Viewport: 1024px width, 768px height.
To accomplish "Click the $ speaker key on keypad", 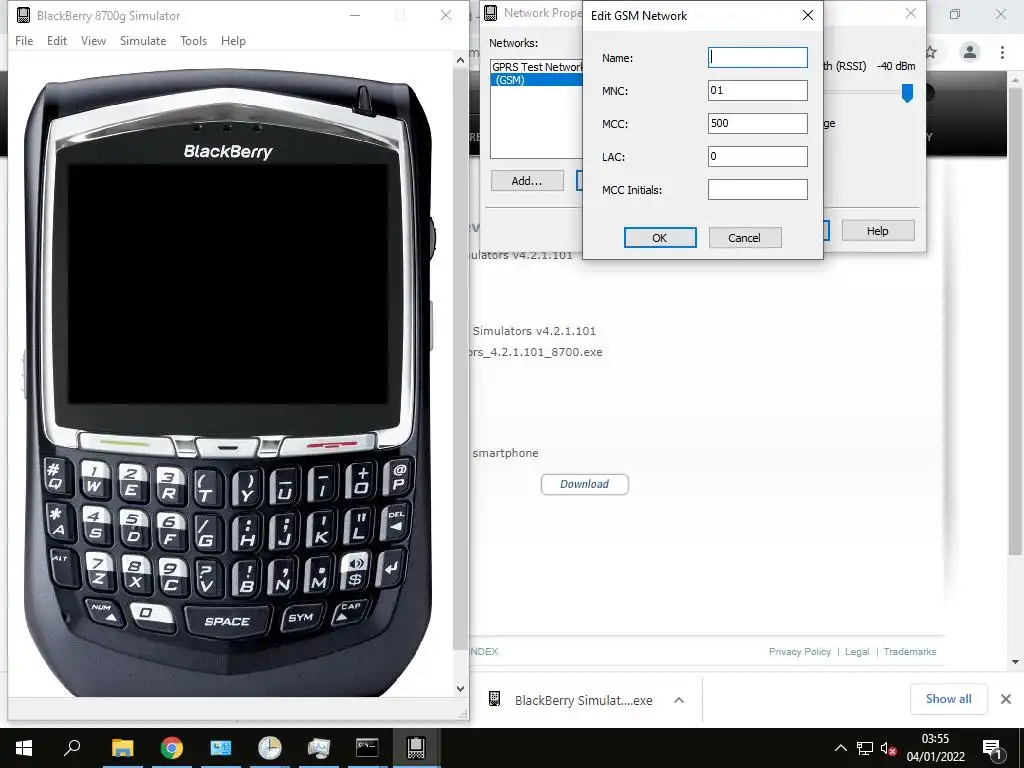I will click(355, 571).
